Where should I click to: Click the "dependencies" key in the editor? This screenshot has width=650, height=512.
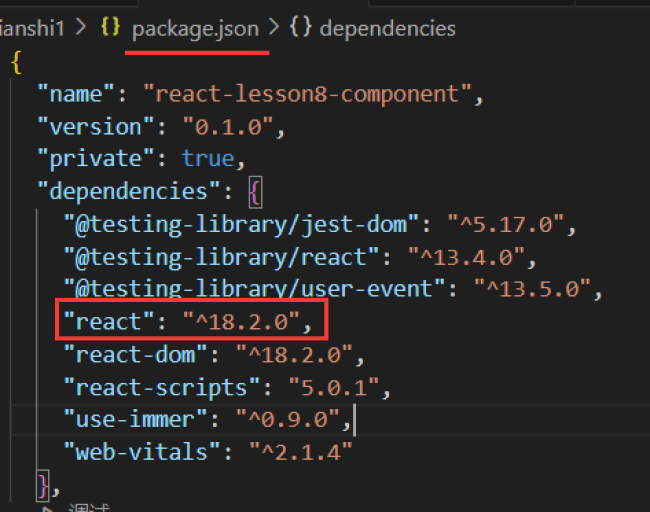click(x=129, y=191)
